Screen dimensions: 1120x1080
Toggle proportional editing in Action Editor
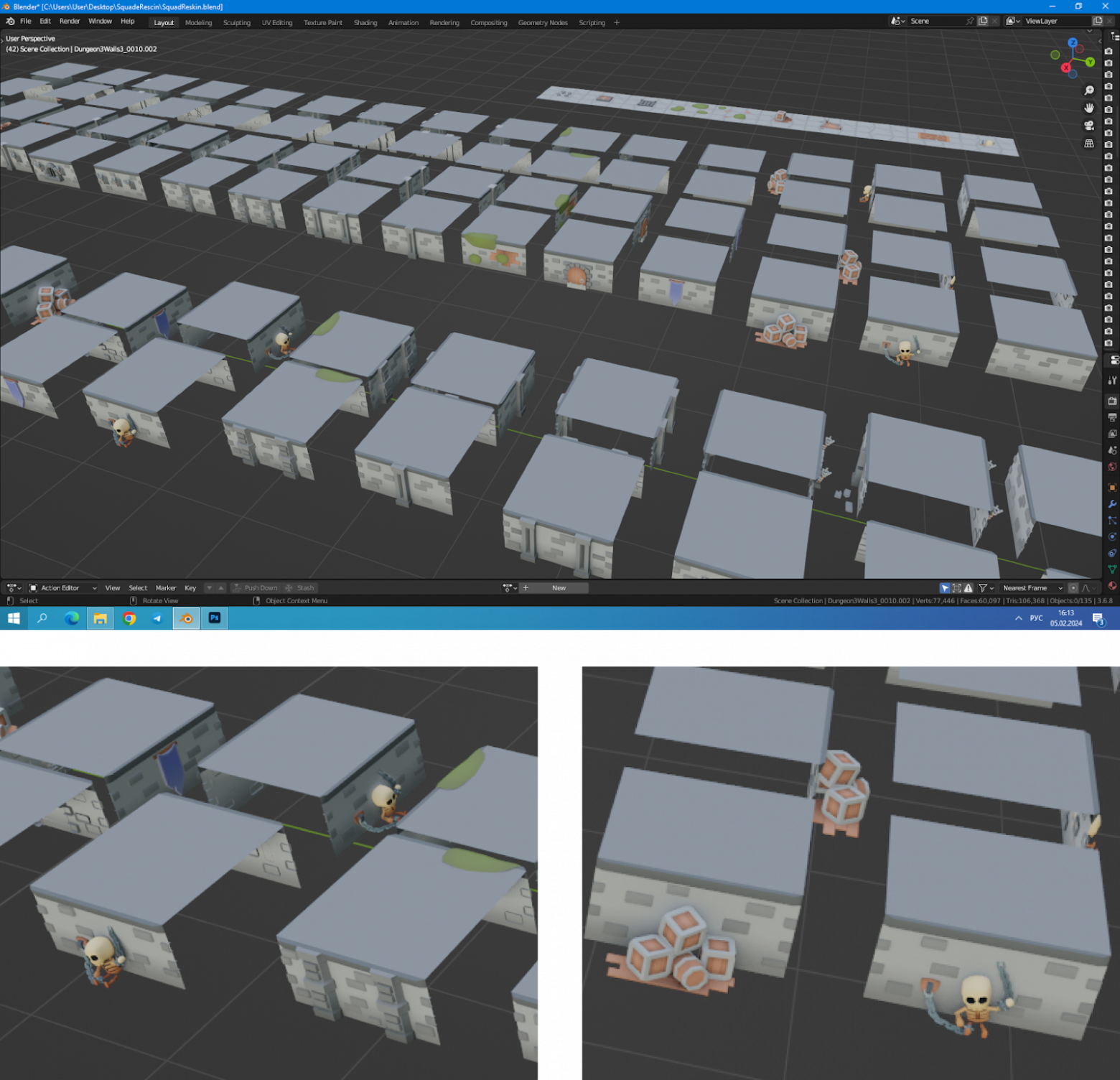point(1073,588)
